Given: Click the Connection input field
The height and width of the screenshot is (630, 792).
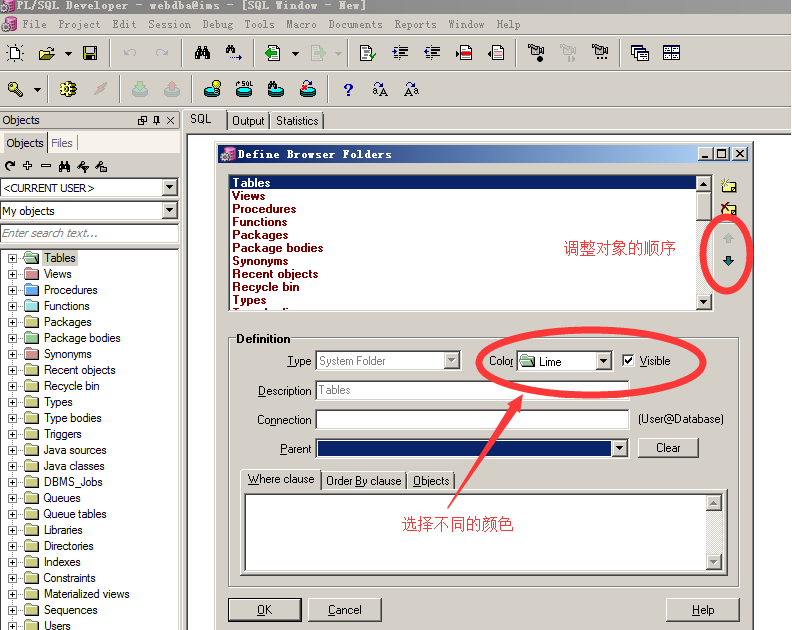Looking at the screenshot, I should tap(472, 419).
